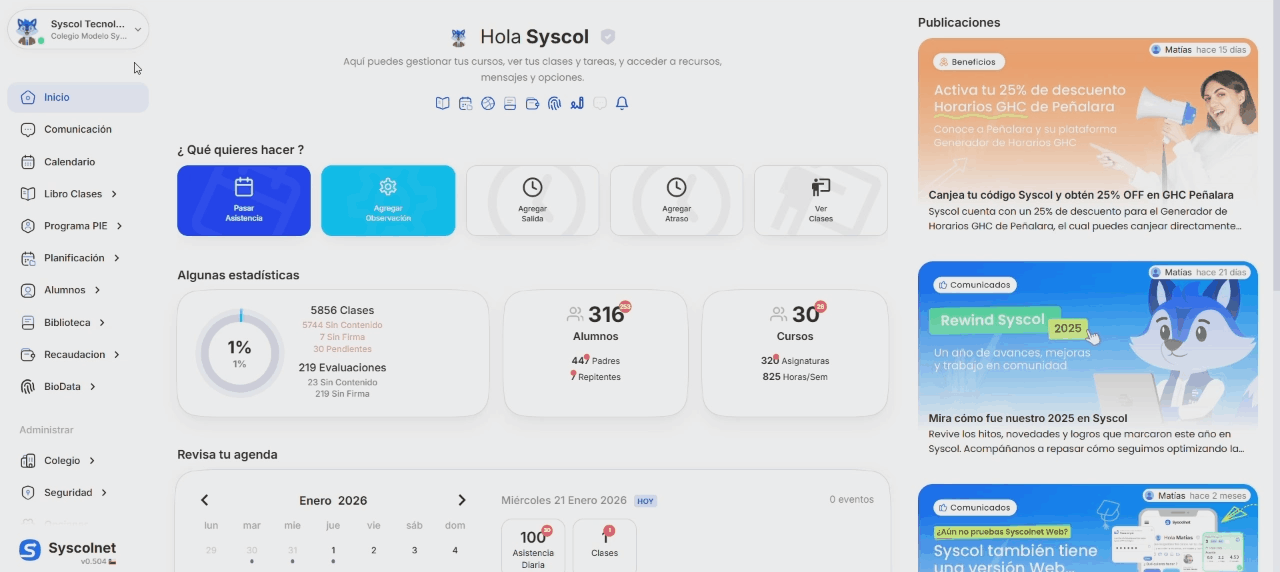The height and width of the screenshot is (572, 1280).
Task: Go to Inicio in the sidebar
Action: click(78, 98)
